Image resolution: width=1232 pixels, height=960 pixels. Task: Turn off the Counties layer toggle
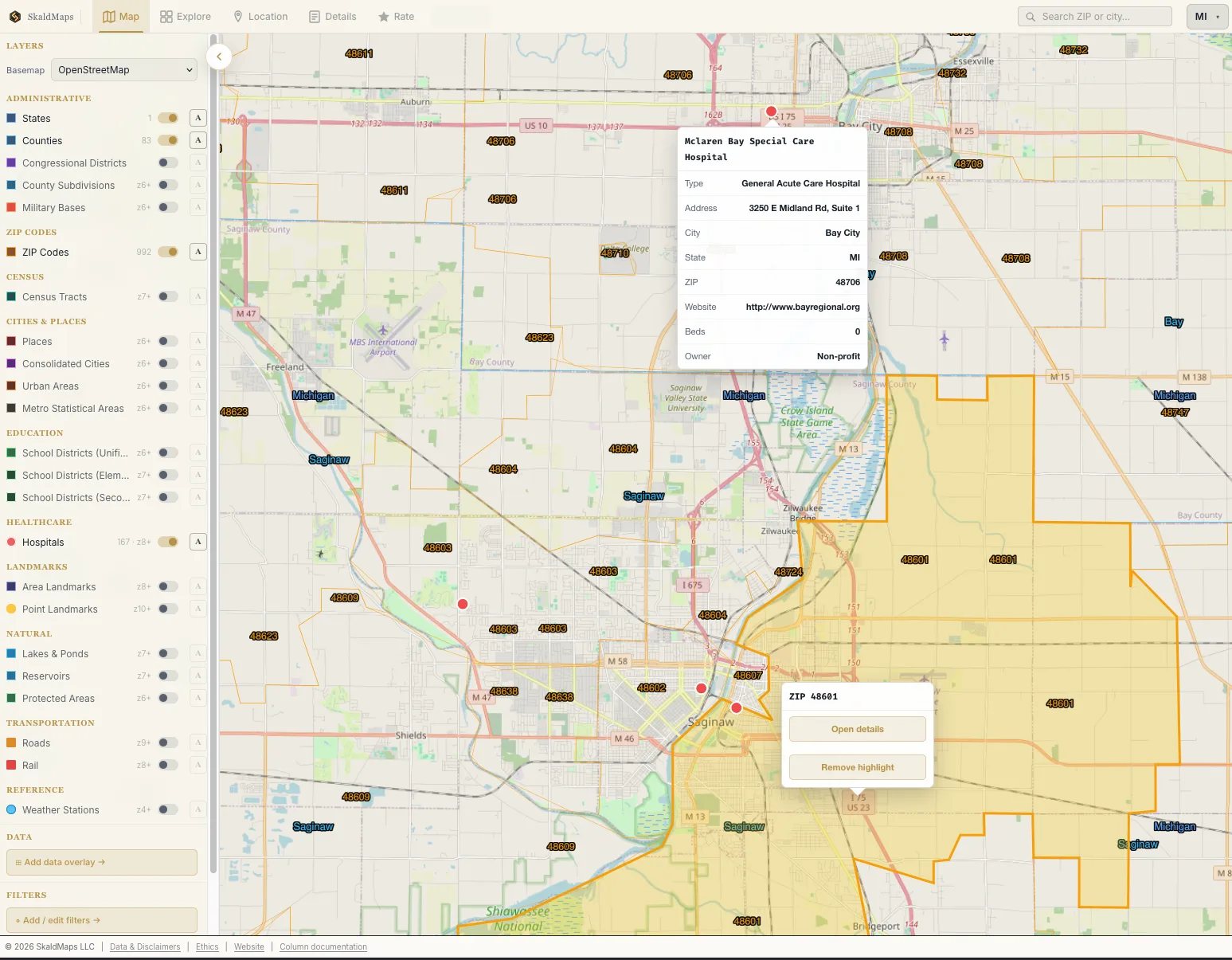[168, 140]
